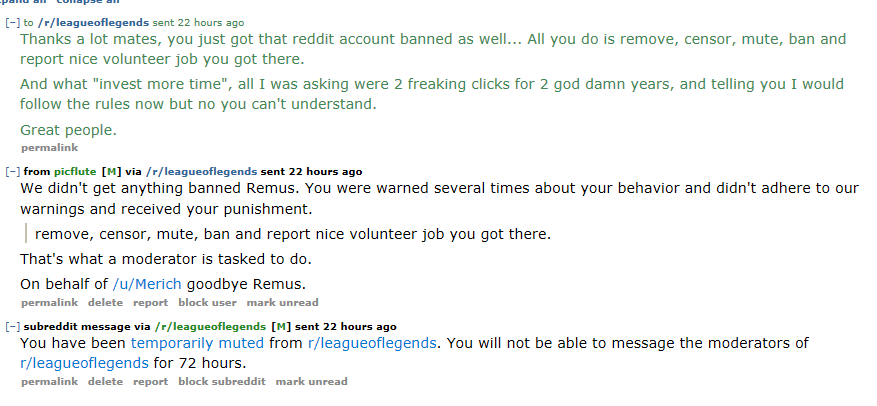The image size is (877, 406).
Task: Report picflute's message
Action: pyautogui.click(x=150, y=303)
